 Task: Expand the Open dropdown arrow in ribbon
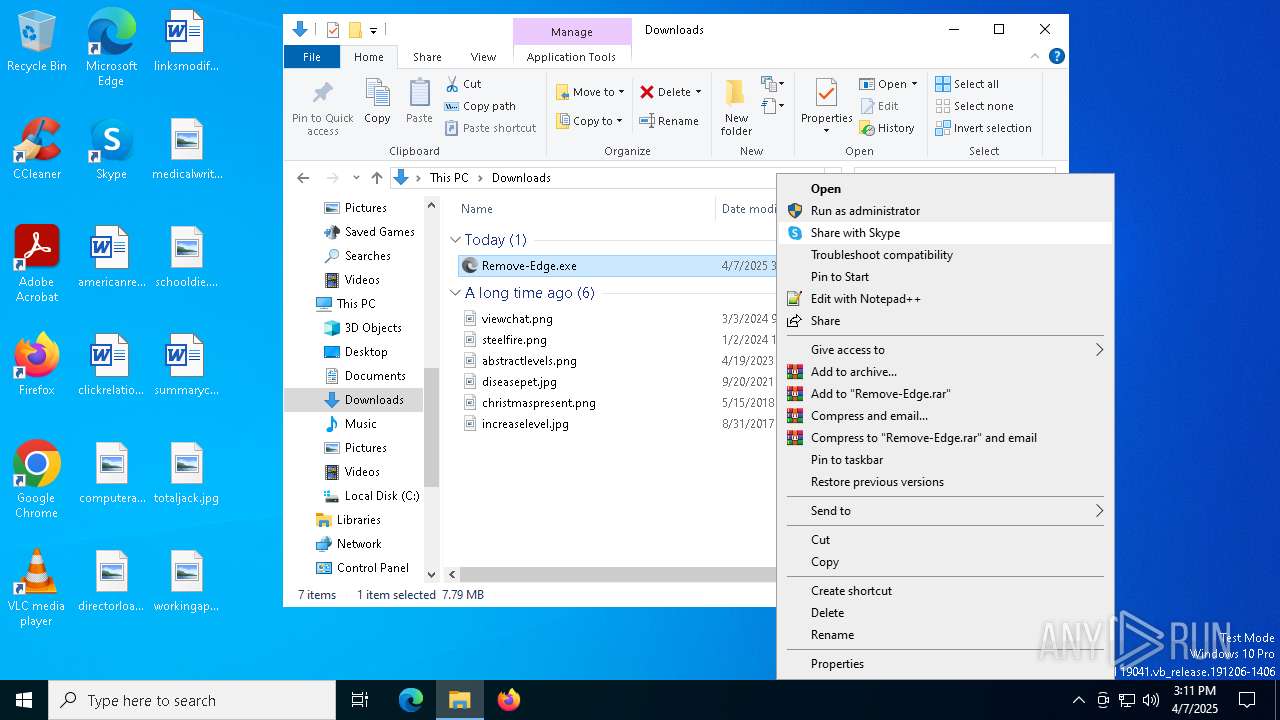coord(914,84)
